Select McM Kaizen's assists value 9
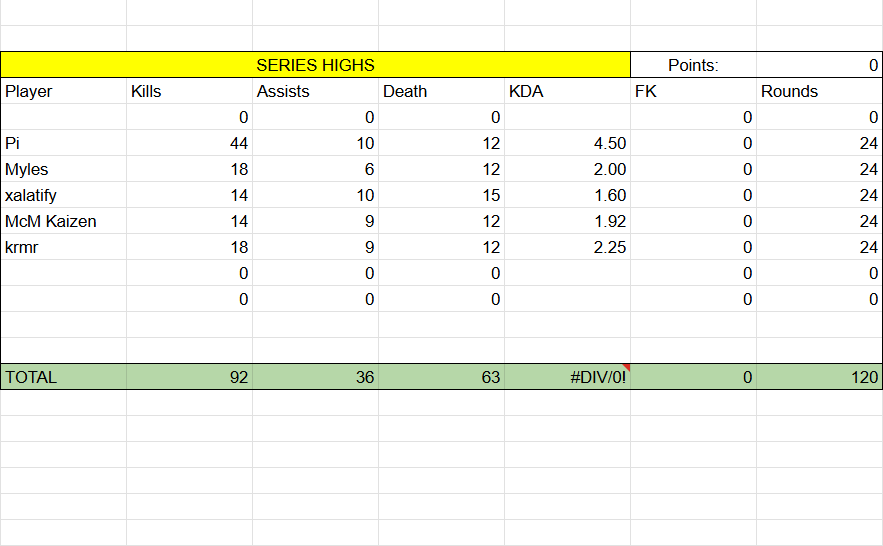The width and height of the screenshot is (883, 546). [316, 221]
